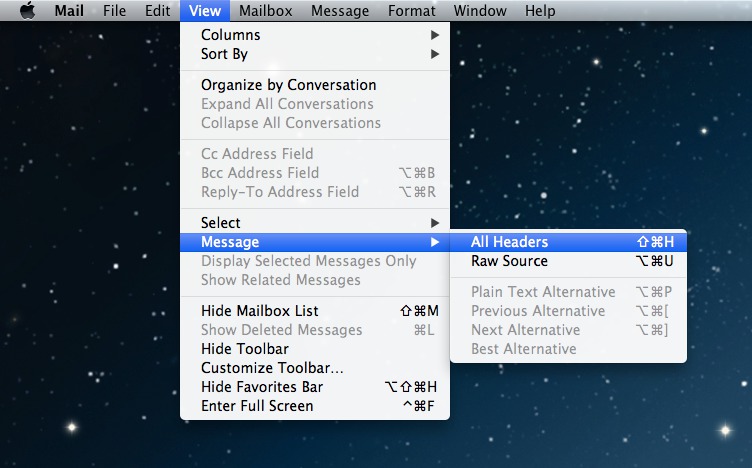Click Collapse All Conversations item
This screenshot has height=468, width=752.
[x=315, y=123]
